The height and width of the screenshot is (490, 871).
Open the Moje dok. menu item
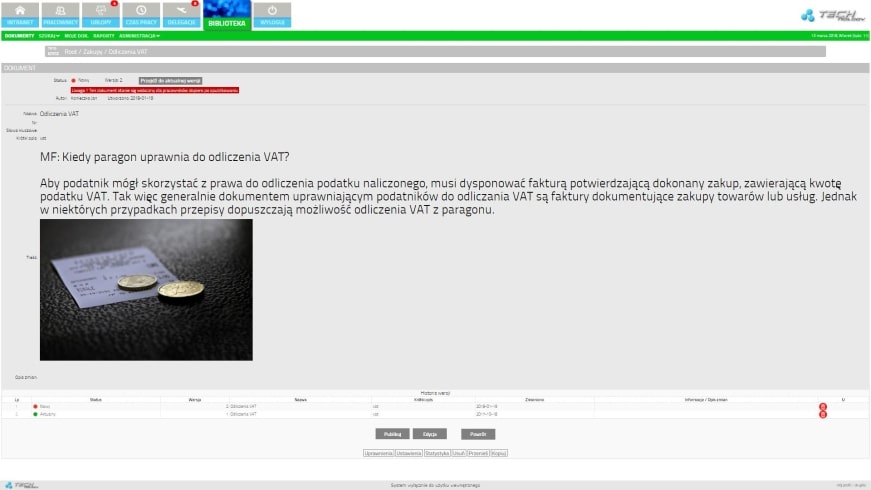[x=76, y=36]
